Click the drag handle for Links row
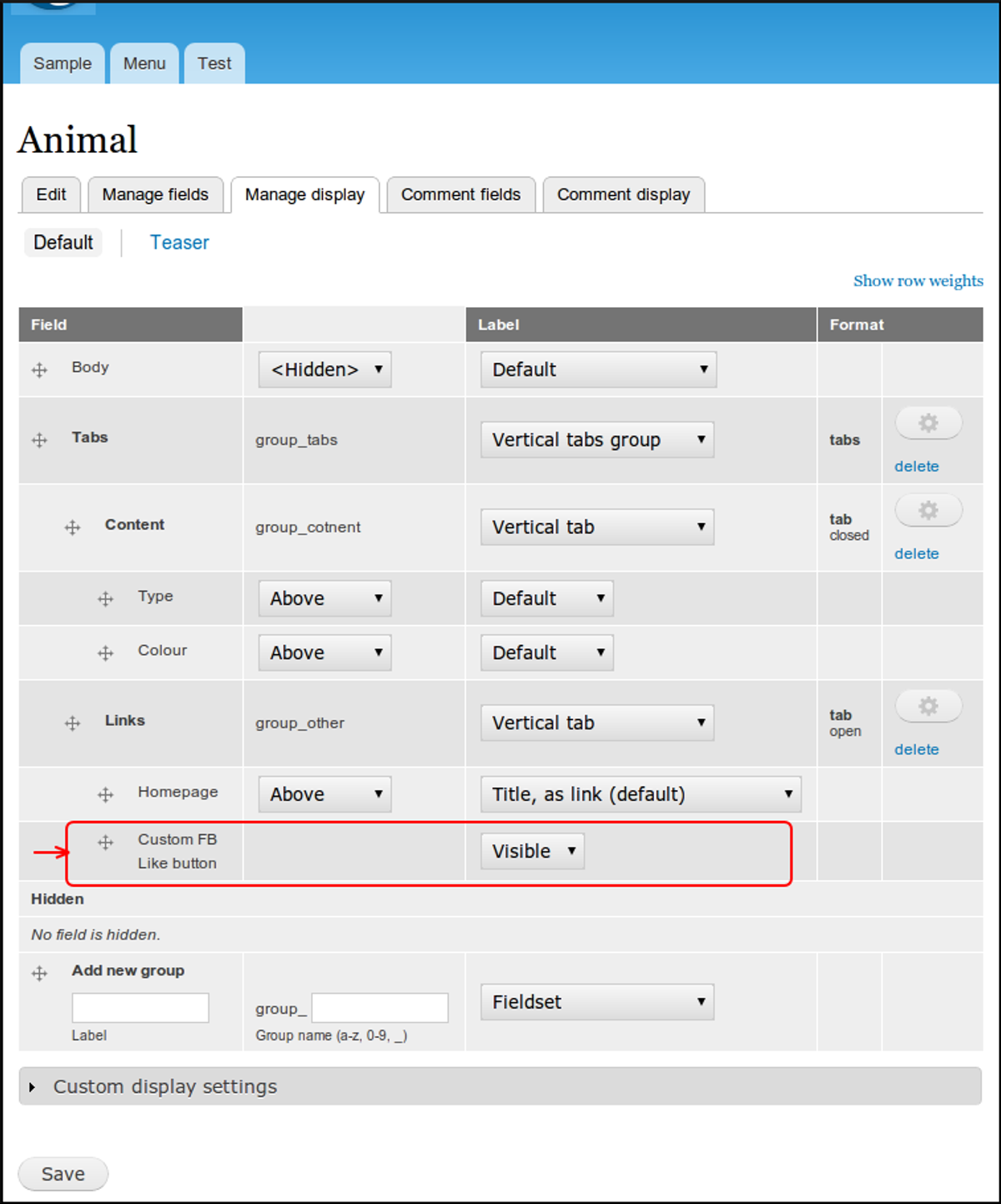1001x1204 pixels. [73, 723]
